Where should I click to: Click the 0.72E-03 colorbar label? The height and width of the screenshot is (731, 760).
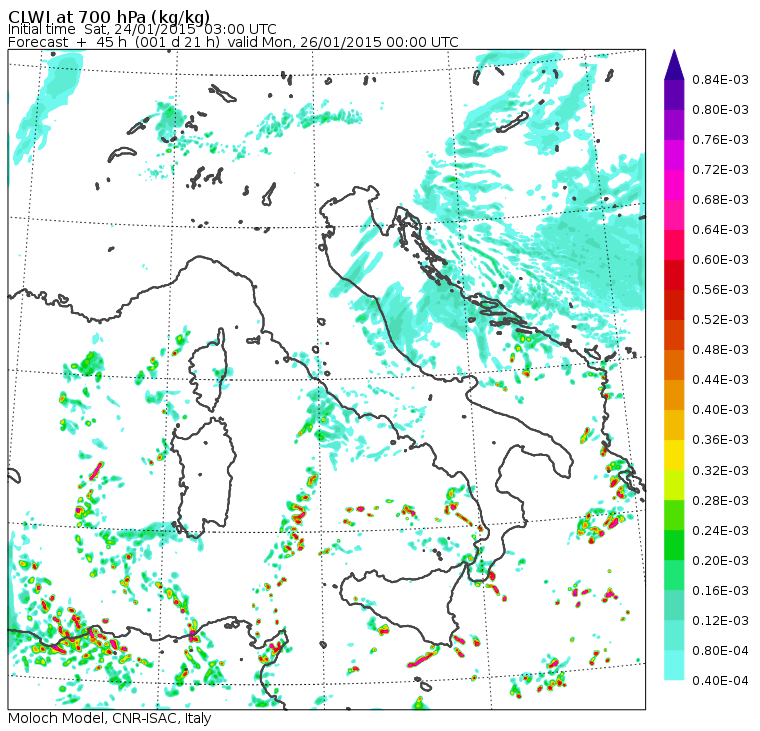[720, 170]
